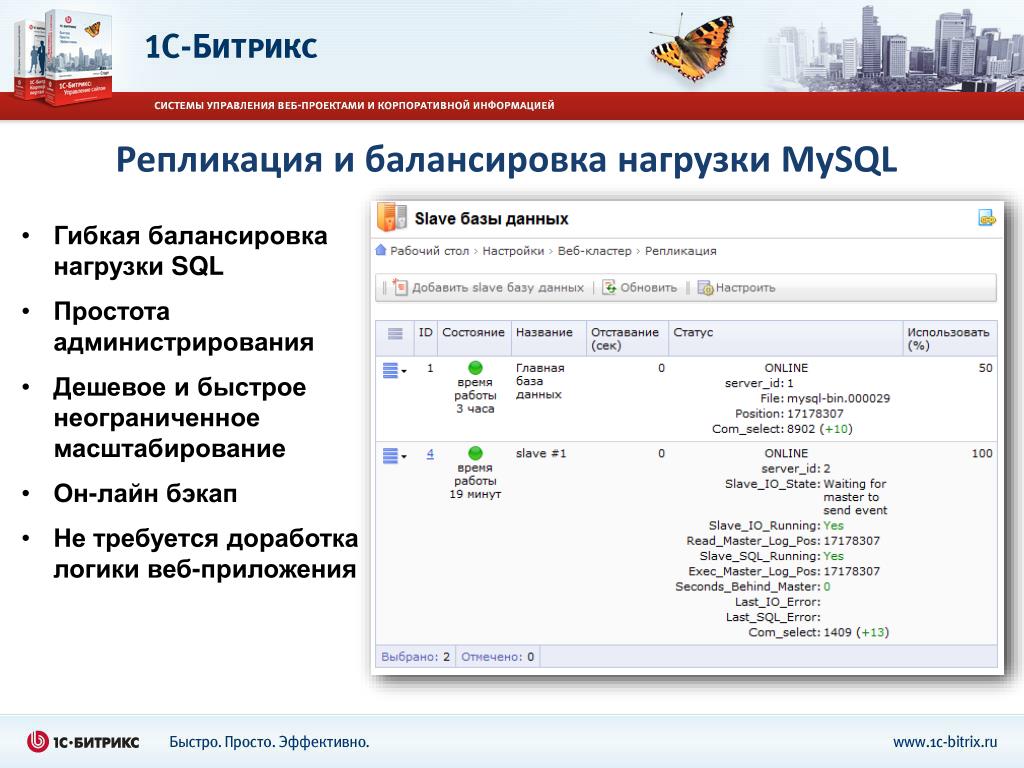Click File: mysql-bin.000029 status text

[x=825, y=398]
